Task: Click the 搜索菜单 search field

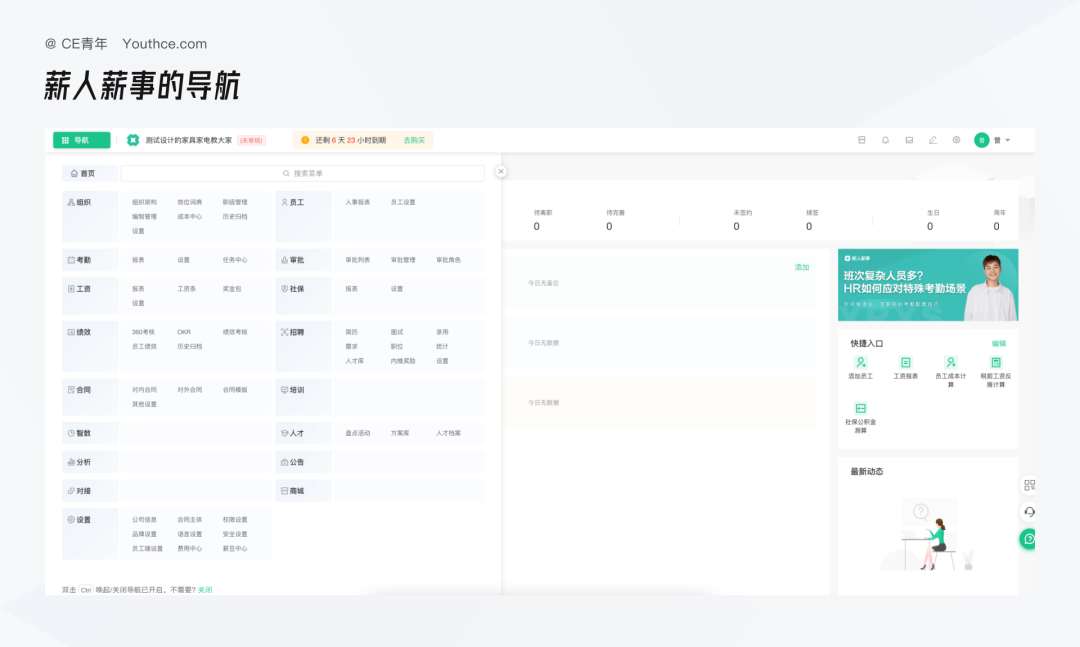Action: (x=303, y=173)
